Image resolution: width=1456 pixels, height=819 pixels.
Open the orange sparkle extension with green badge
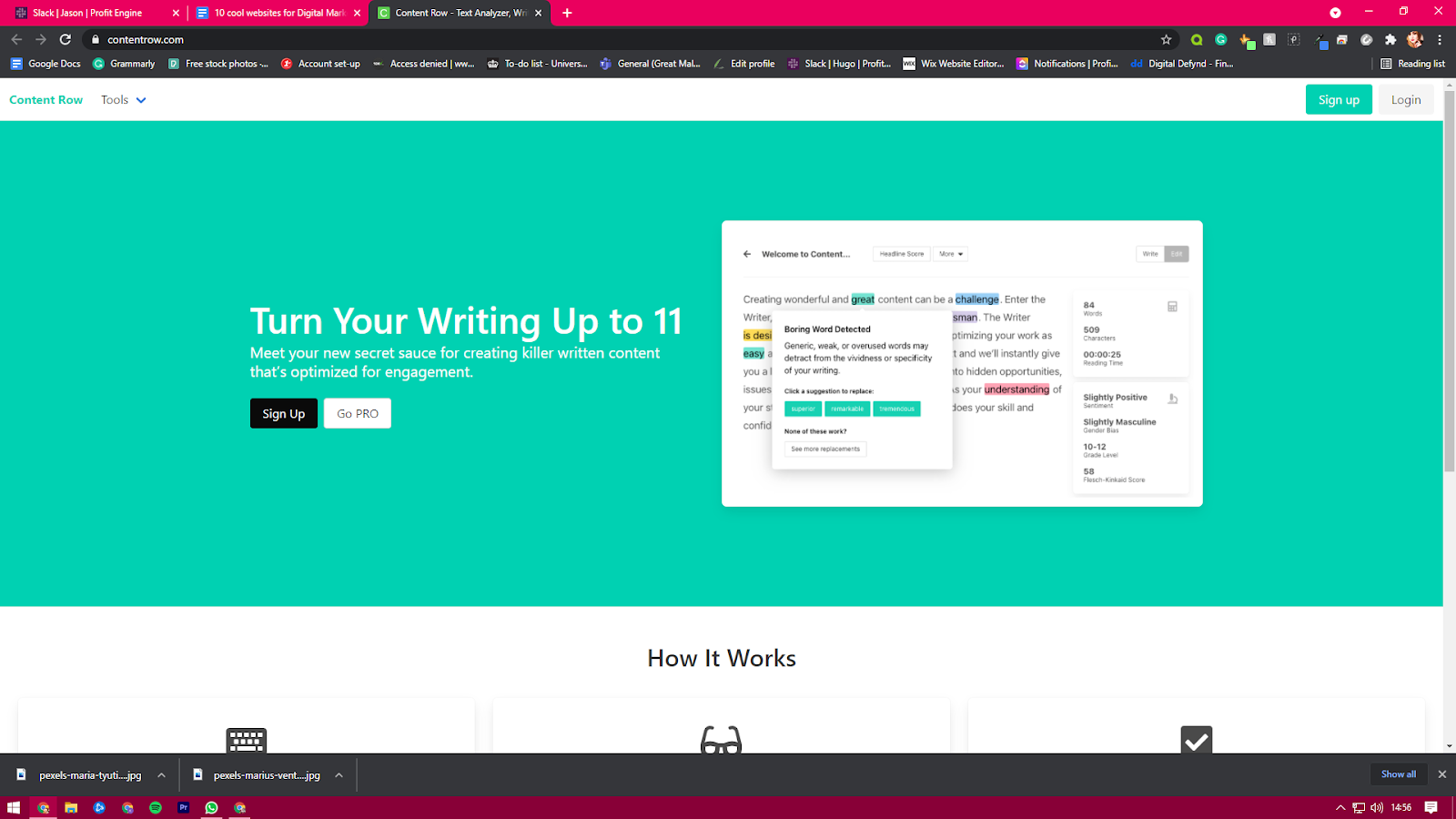pos(1246,40)
